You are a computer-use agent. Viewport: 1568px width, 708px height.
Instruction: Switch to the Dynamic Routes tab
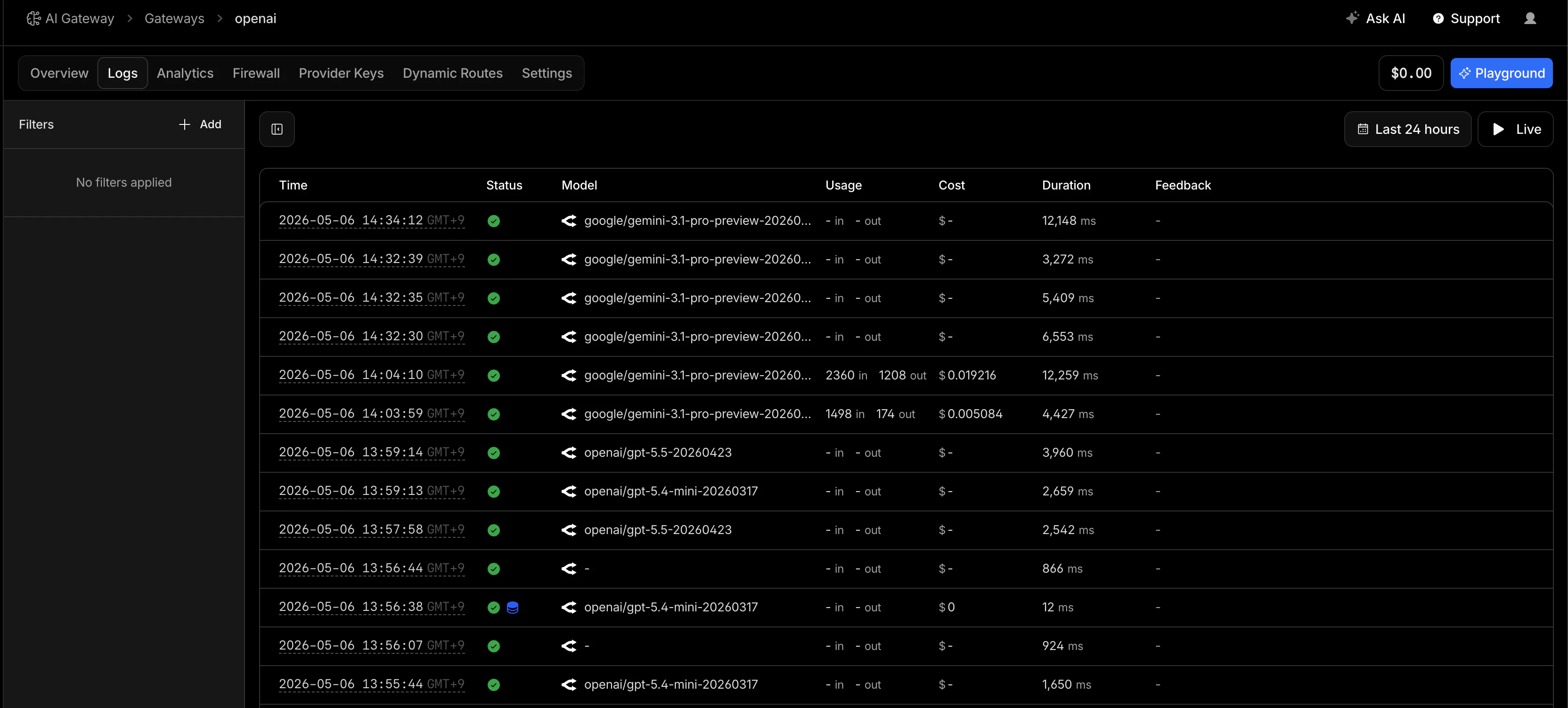click(453, 73)
